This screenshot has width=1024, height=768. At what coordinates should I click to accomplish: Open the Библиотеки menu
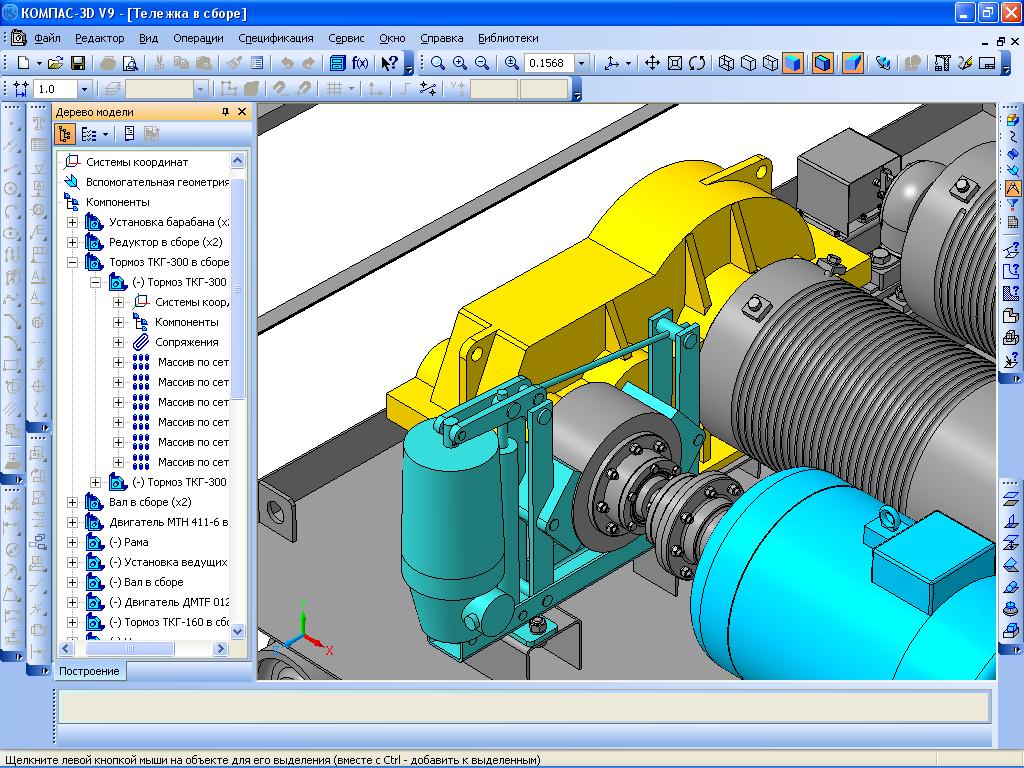(507, 38)
